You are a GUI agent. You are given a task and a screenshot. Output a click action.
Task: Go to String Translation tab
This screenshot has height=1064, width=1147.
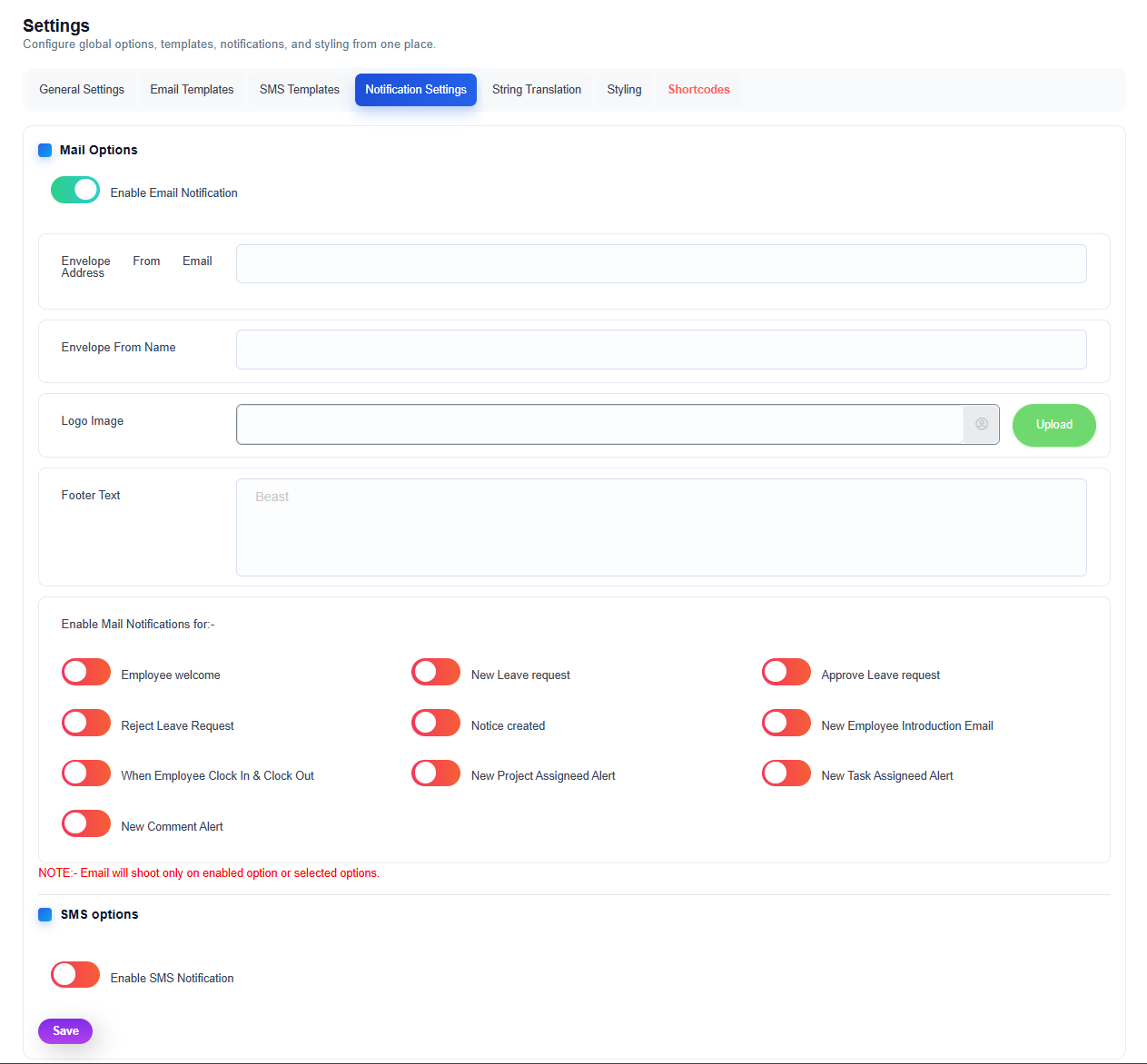click(x=537, y=90)
